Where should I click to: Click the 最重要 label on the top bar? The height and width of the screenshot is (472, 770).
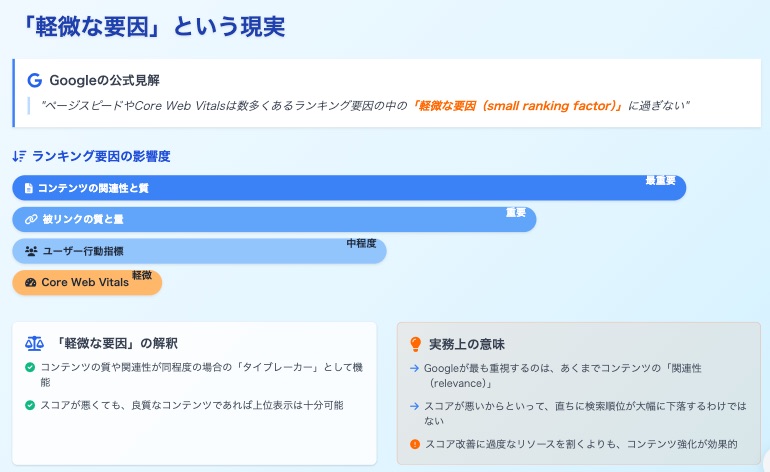(x=660, y=181)
